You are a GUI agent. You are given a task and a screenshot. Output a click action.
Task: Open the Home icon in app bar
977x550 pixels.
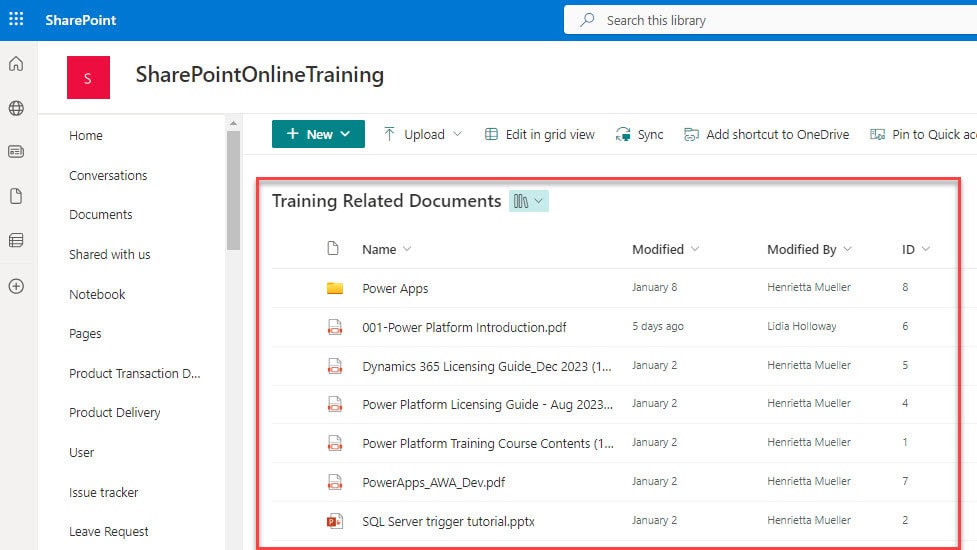coord(16,64)
